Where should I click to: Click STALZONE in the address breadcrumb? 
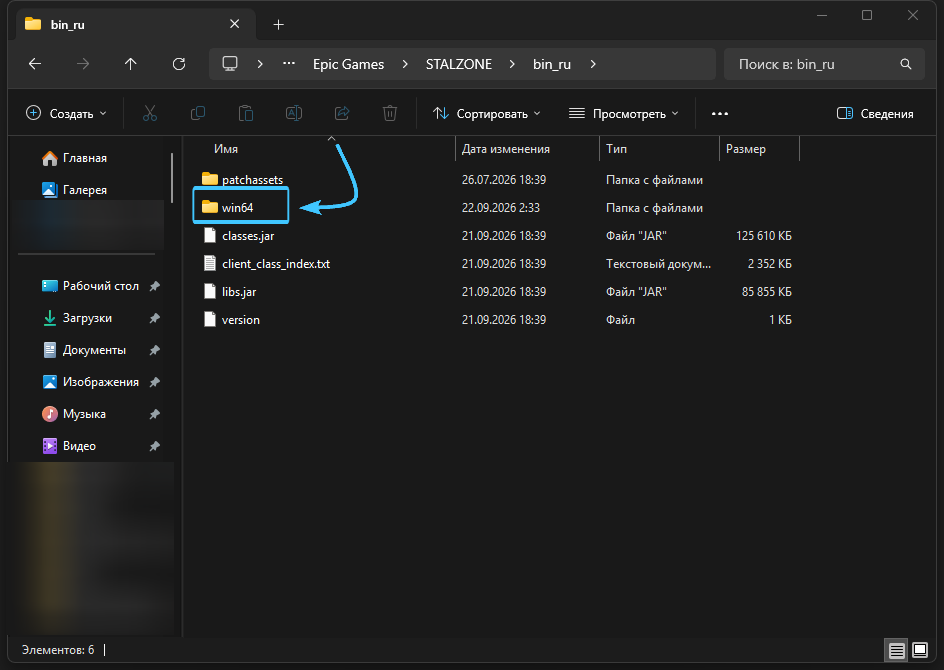pos(459,64)
